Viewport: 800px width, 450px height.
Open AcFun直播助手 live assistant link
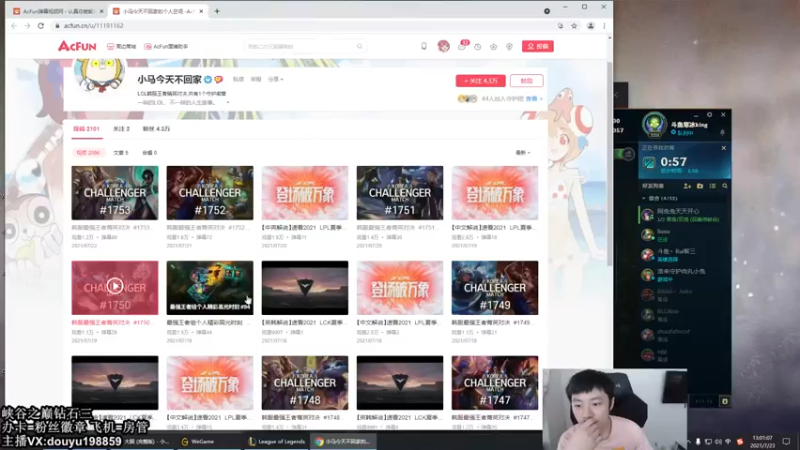click(x=166, y=46)
